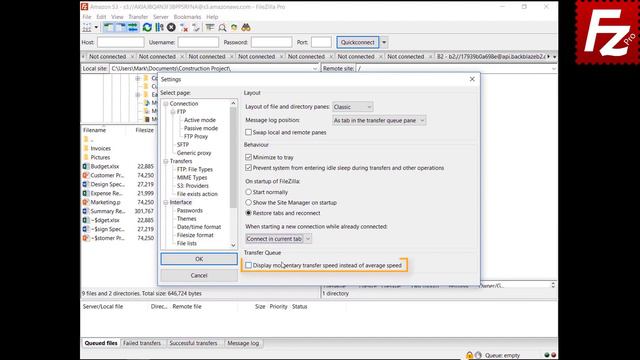The height and width of the screenshot is (360, 640).
Task: Collapse the Connection tree node
Action: (x=166, y=104)
